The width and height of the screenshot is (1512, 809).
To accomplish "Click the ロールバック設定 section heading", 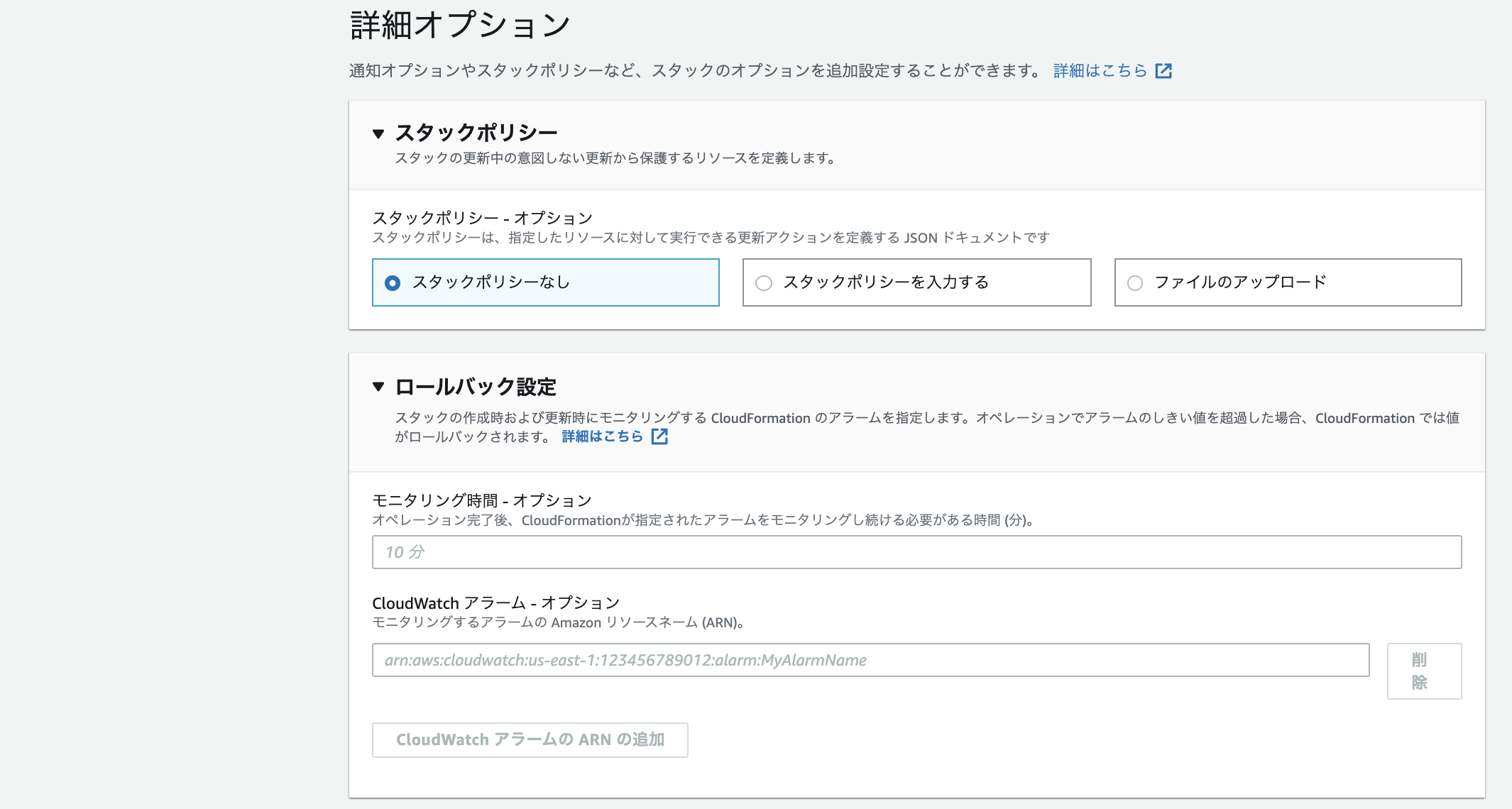I will point(476,387).
